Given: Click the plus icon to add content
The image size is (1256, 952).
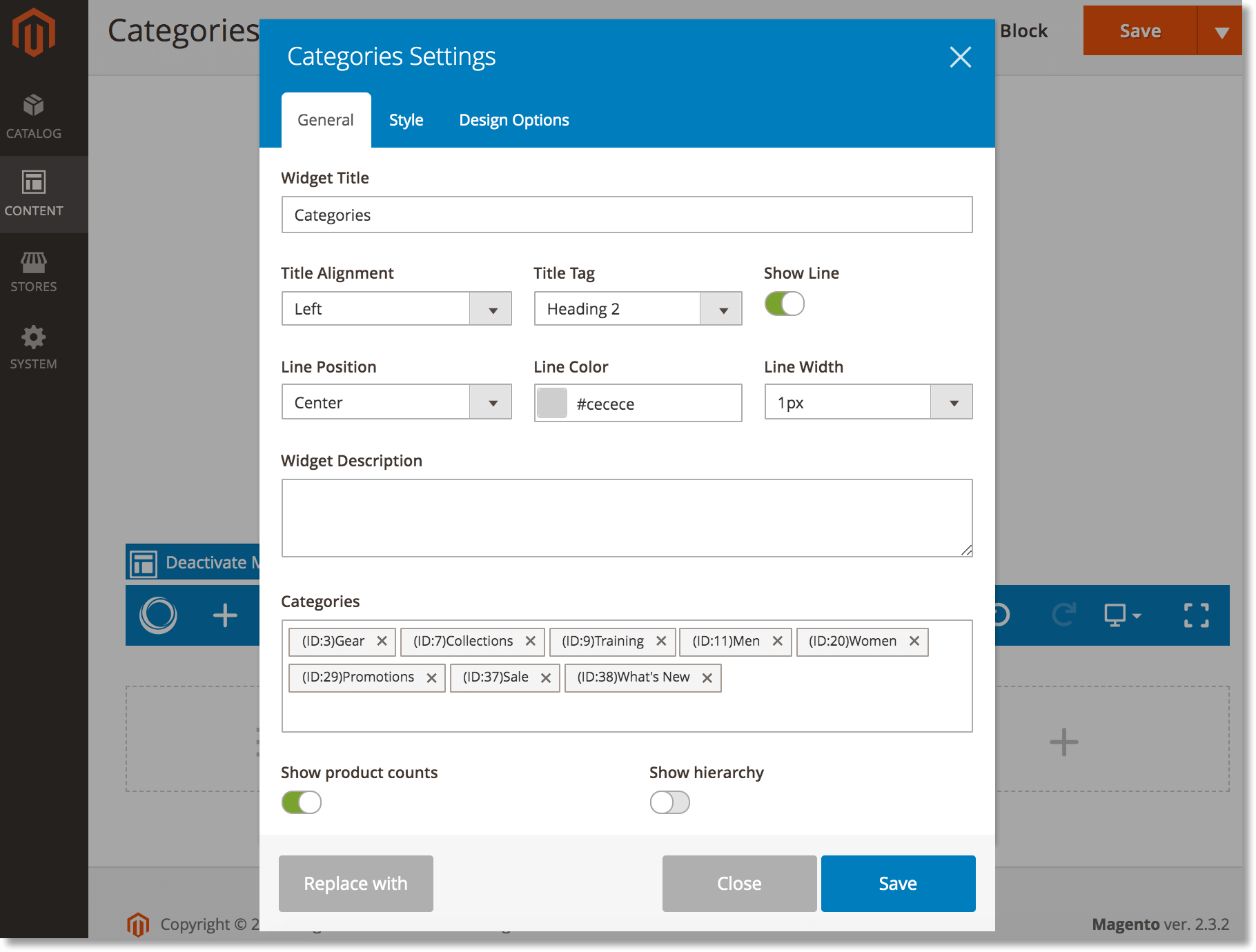Looking at the screenshot, I should pos(224,615).
